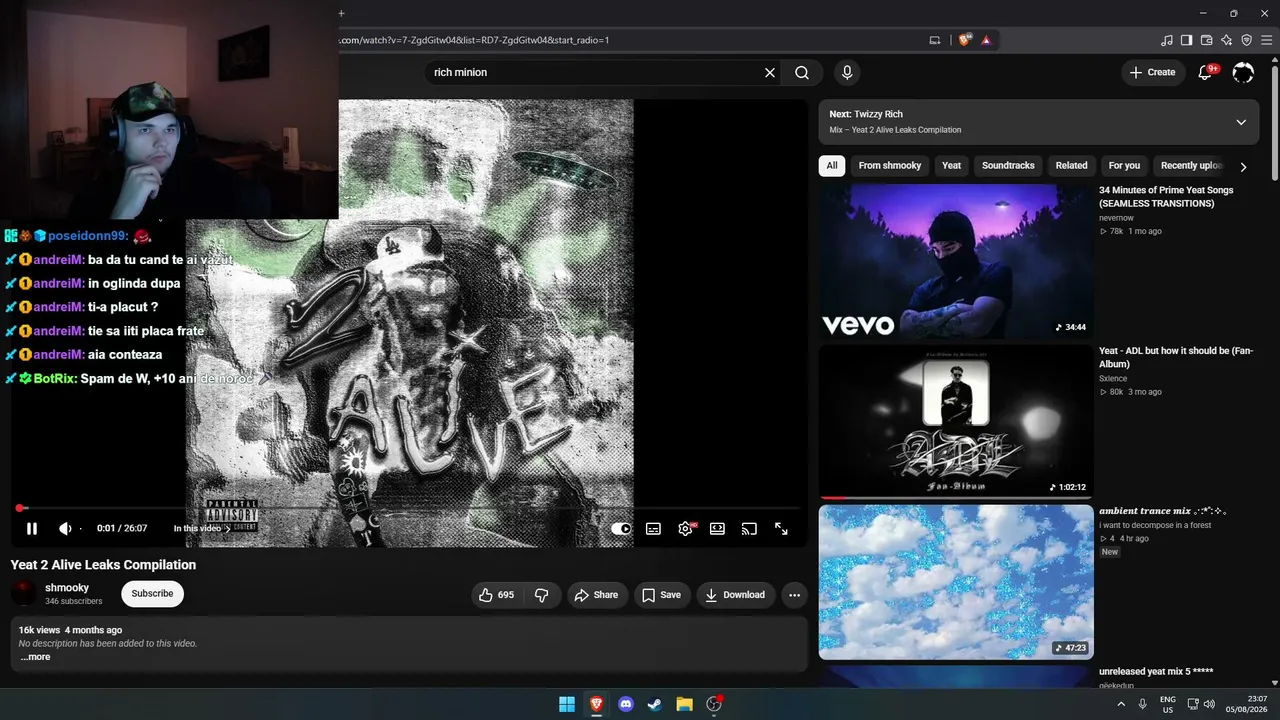Image resolution: width=1280 pixels, height=720 pixels.
Task: Open the shmooky channel link
Action: [67, 588]
